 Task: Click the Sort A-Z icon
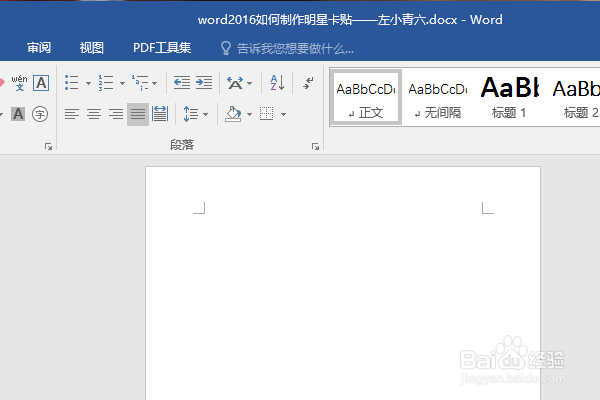click(x=277, y=83)
